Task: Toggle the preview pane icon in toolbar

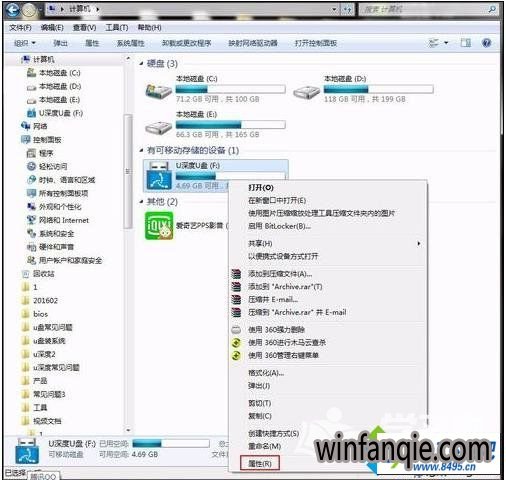Action: [x=466, y=43]
